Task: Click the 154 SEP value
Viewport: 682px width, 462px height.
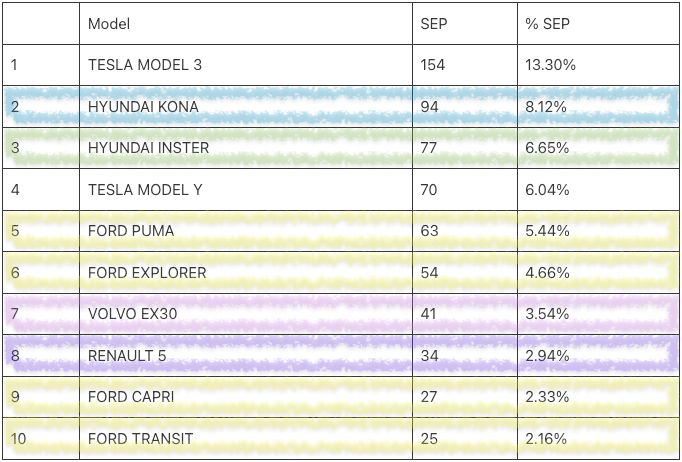Action: point(432,65)
